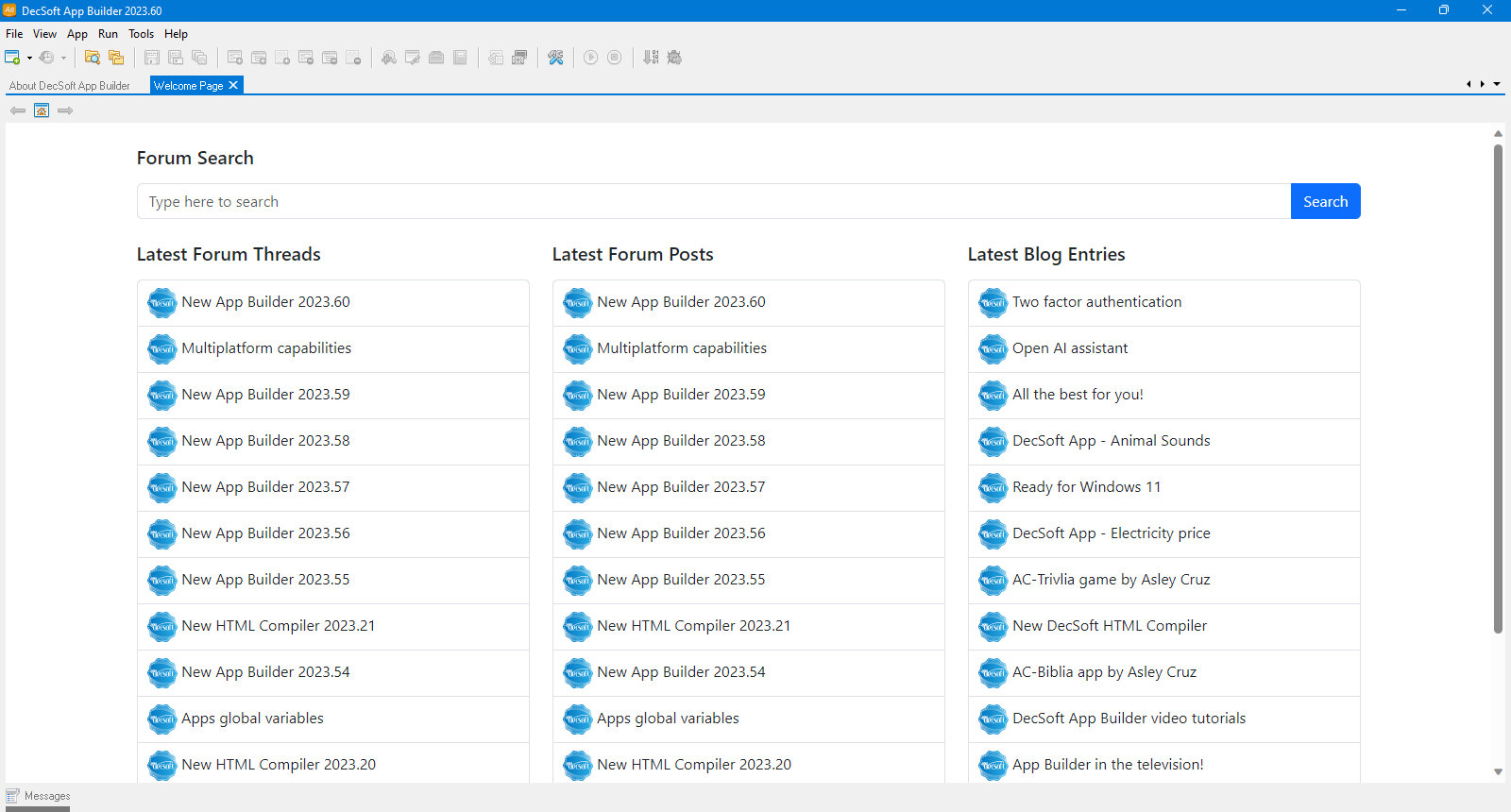
Task: Click the Stop toolbar button
Action: tap(614, 58)
